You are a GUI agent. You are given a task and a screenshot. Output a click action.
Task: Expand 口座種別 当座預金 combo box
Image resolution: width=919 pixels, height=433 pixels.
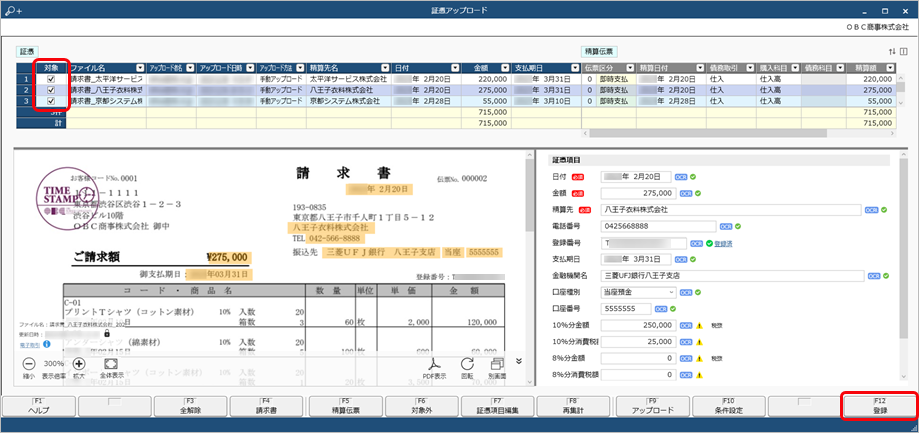[671, 292]
